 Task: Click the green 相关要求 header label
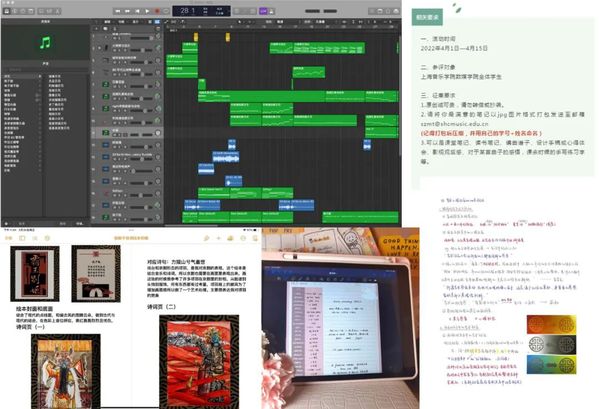pos(427,17)
